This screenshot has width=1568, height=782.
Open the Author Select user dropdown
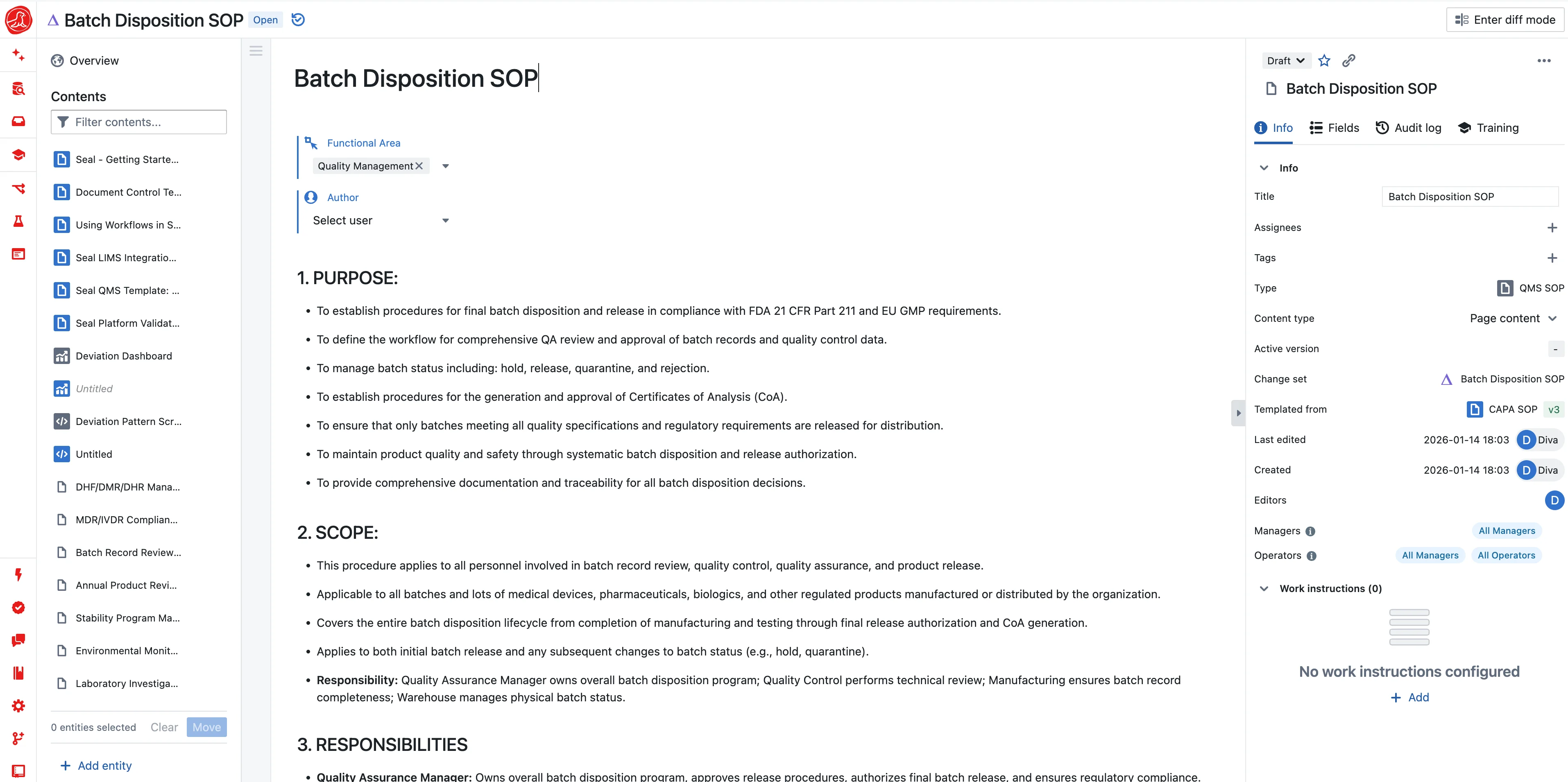pyautogui.click(x=381, y=221)
